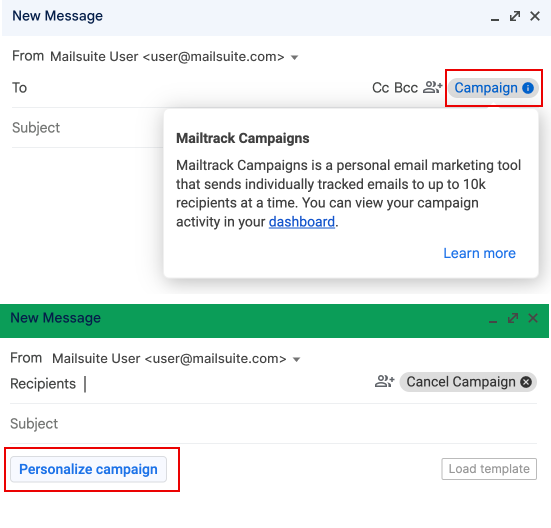The image size is (551, 528).
Task: Click Bcc in the upper compose window
Action: coord(406,88)
